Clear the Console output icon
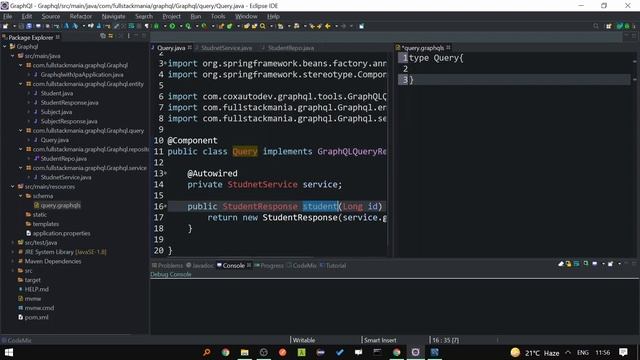 coord(561,264)
